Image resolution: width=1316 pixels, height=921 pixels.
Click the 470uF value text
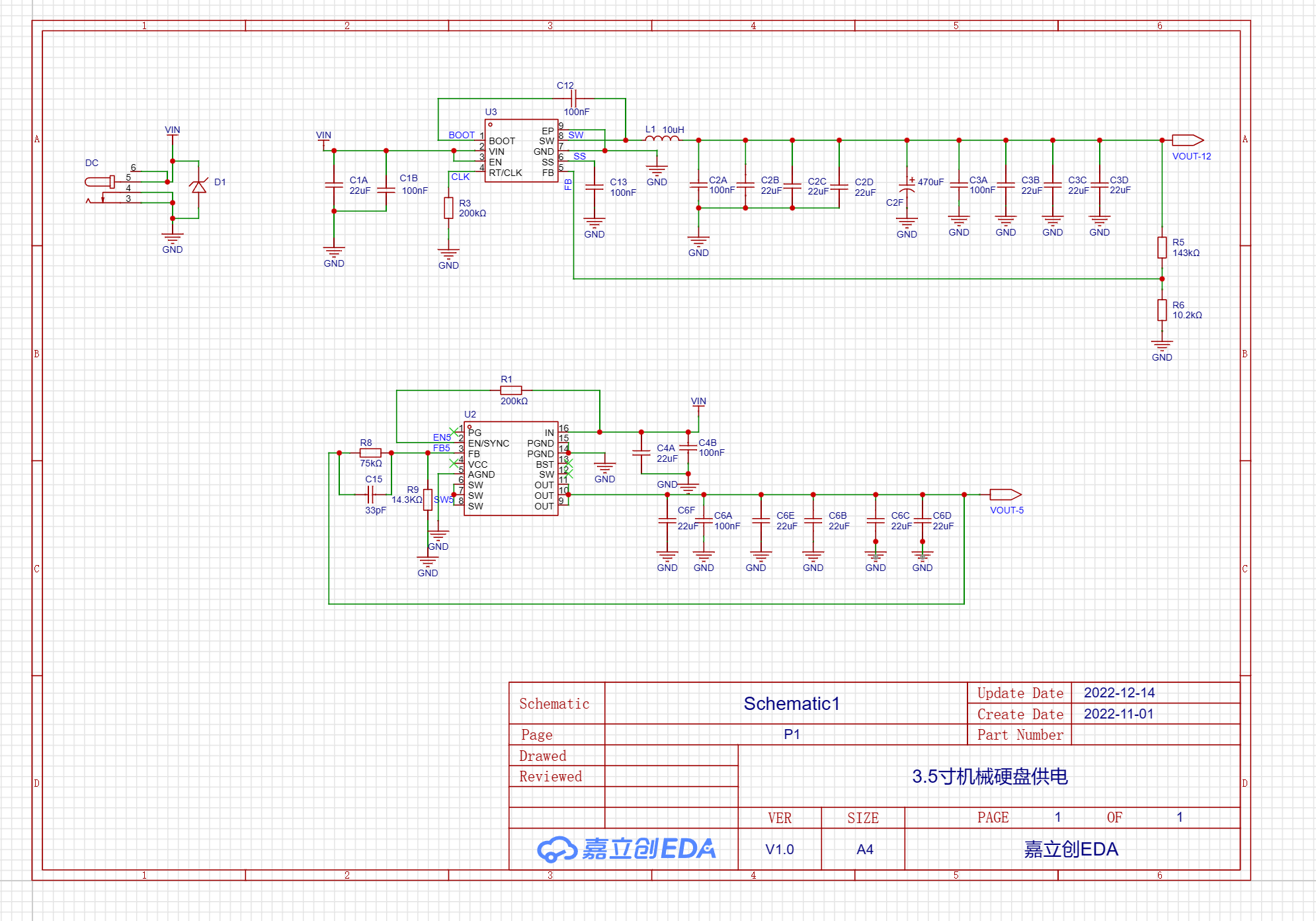click(x=930, y=182)
